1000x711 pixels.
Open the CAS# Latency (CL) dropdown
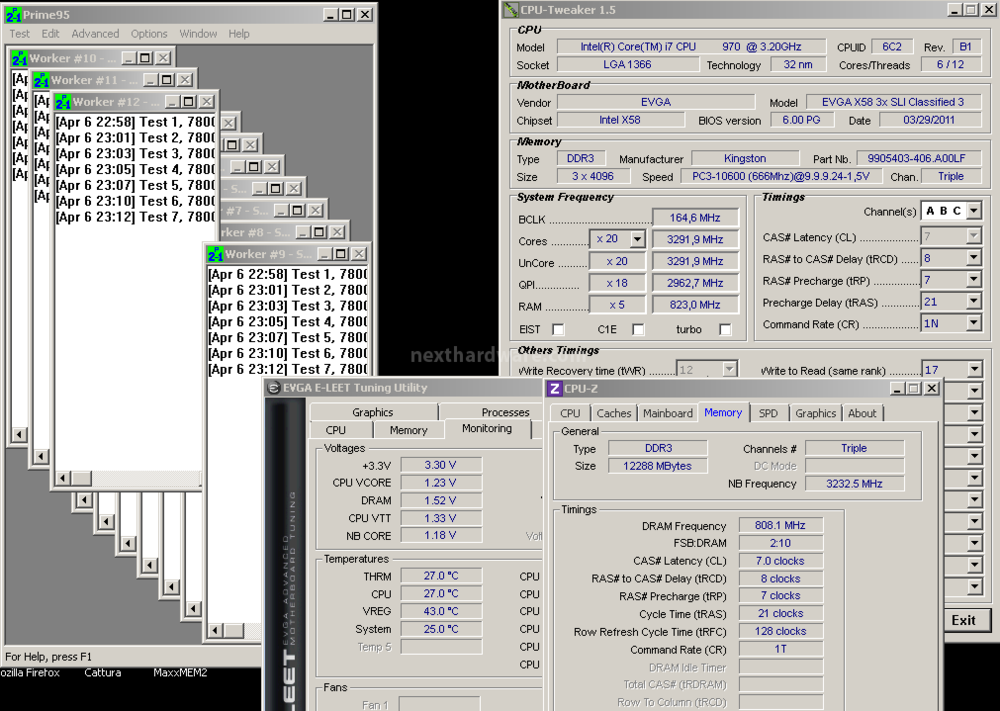[973, 237]
